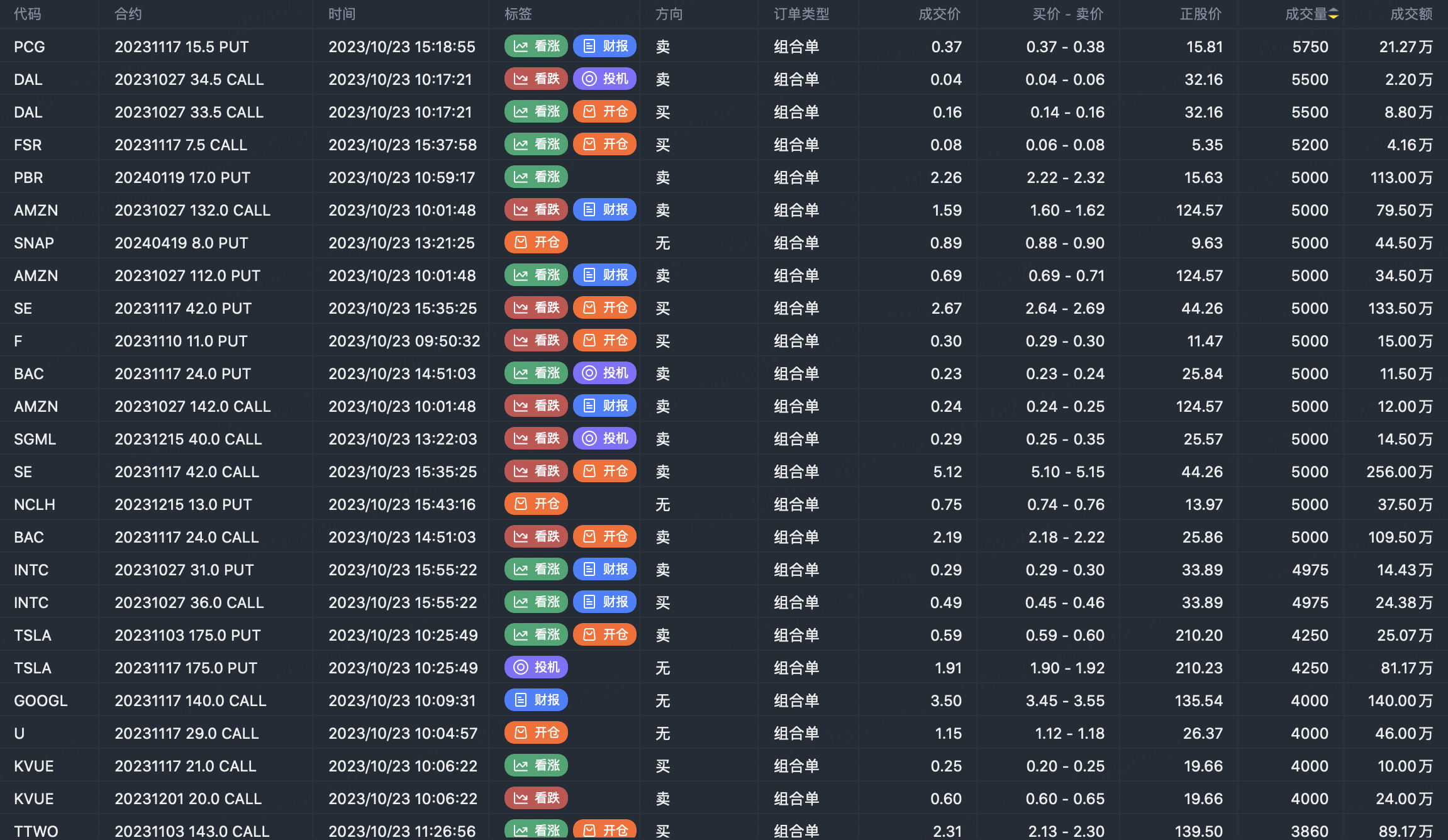This screenshot has width=1448, height=840.
Task: Sort by the 成交量 column sort arrow
Action: 1334,14
